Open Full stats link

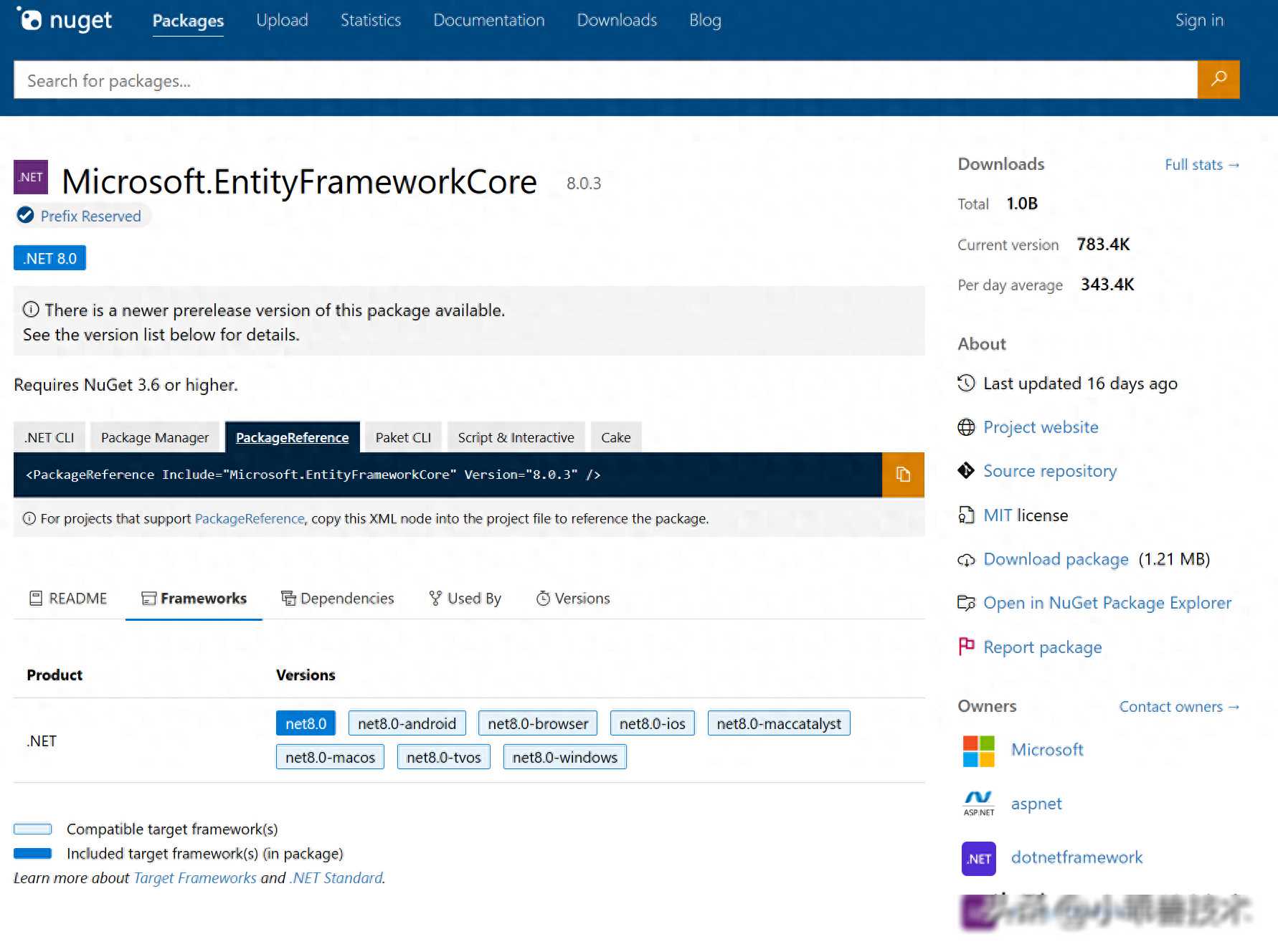pos(1202,164)
